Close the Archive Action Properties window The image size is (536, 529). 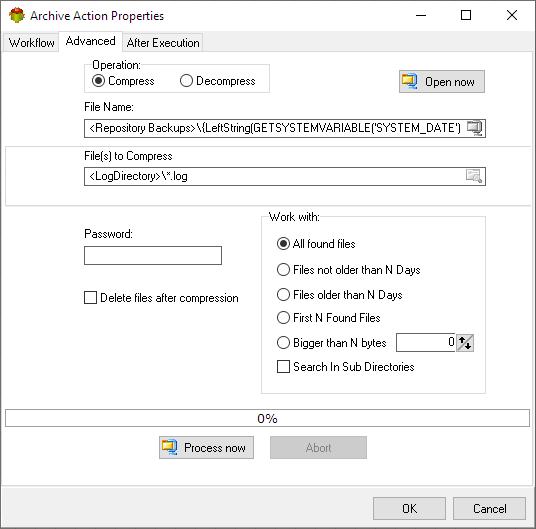(512, 15)
